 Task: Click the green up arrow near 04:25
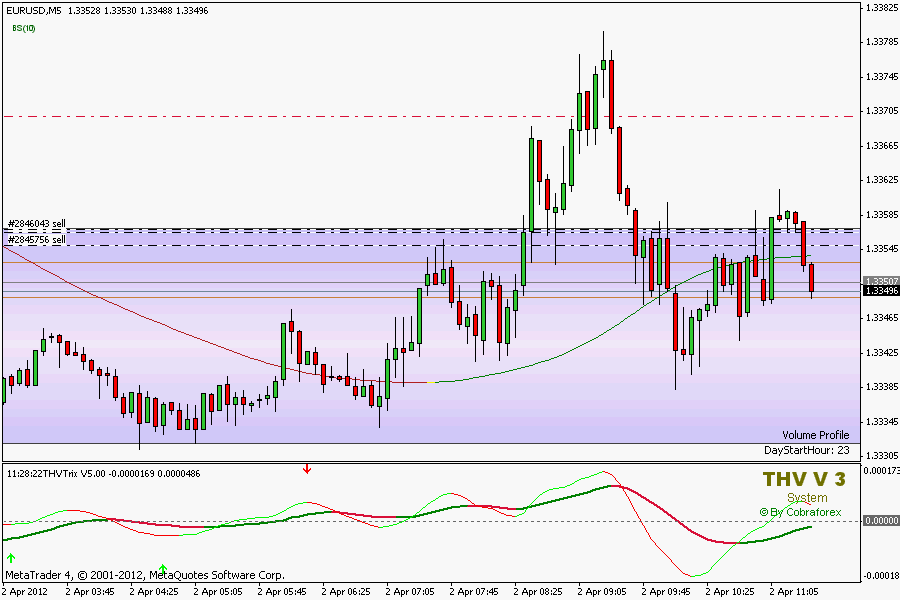tap(163, 569)
